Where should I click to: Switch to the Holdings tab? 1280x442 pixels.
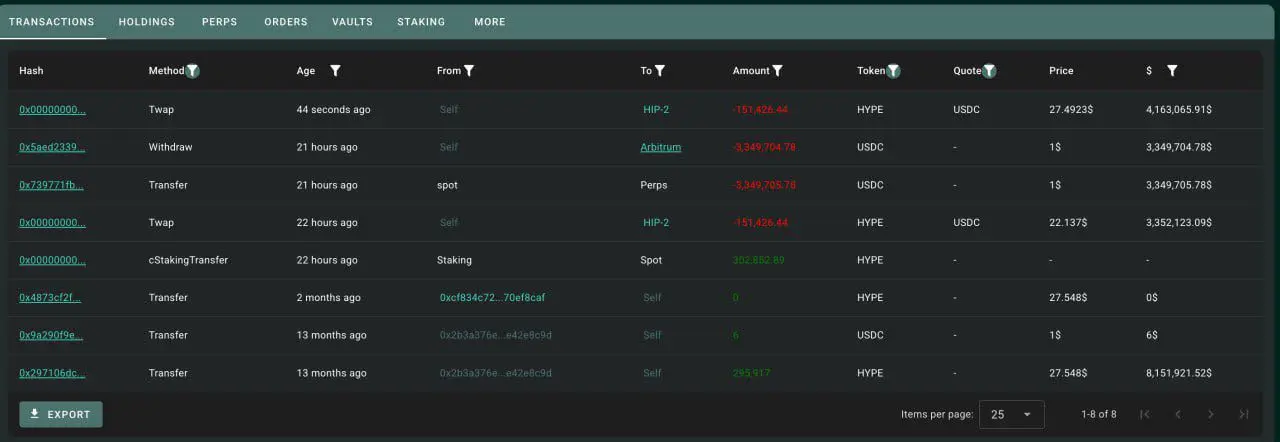pos(147,22)
